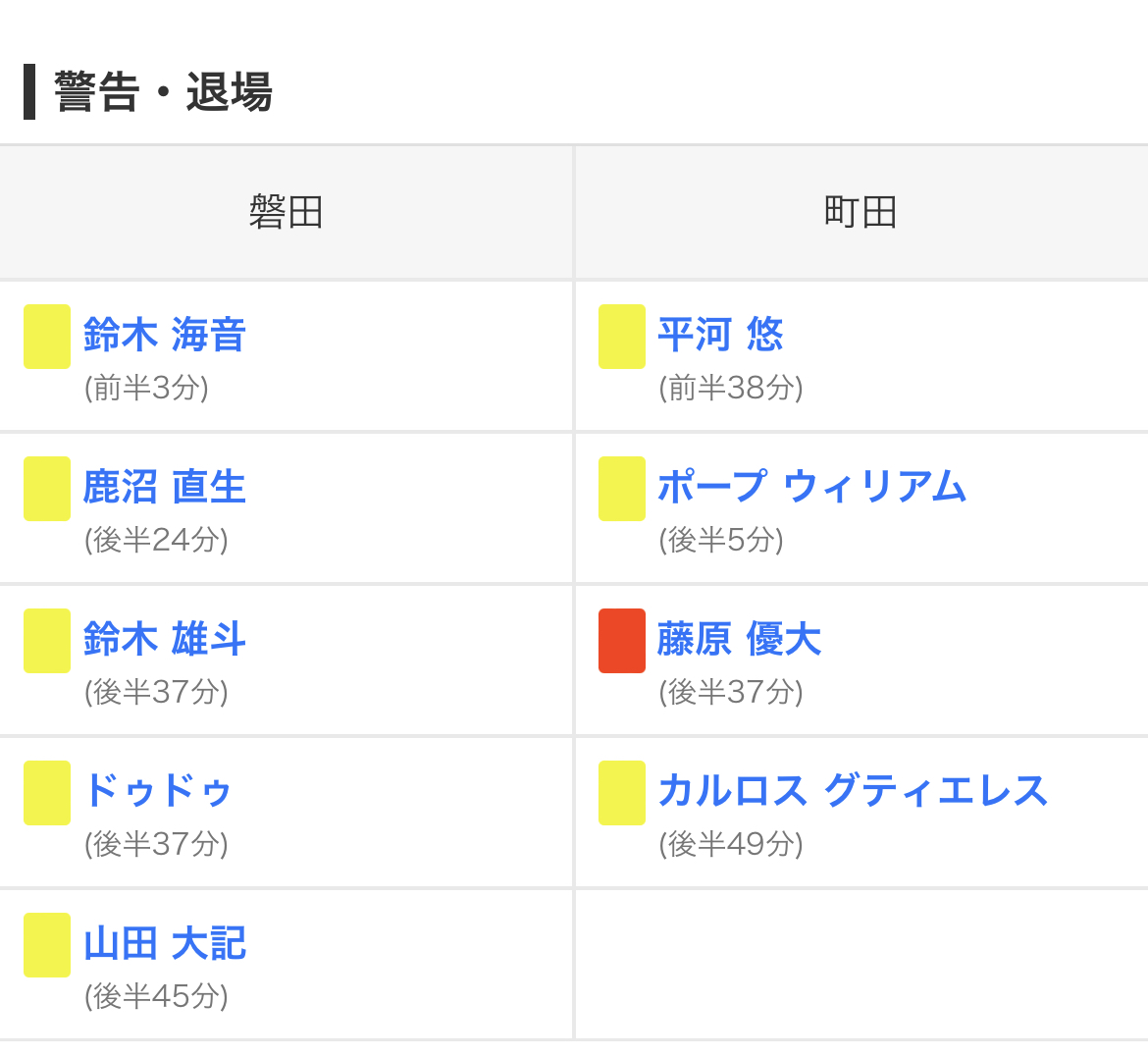Screen dimensions: 1148x1056
Task: Click the 町田 team column header
Action: (x=861, y=212)
